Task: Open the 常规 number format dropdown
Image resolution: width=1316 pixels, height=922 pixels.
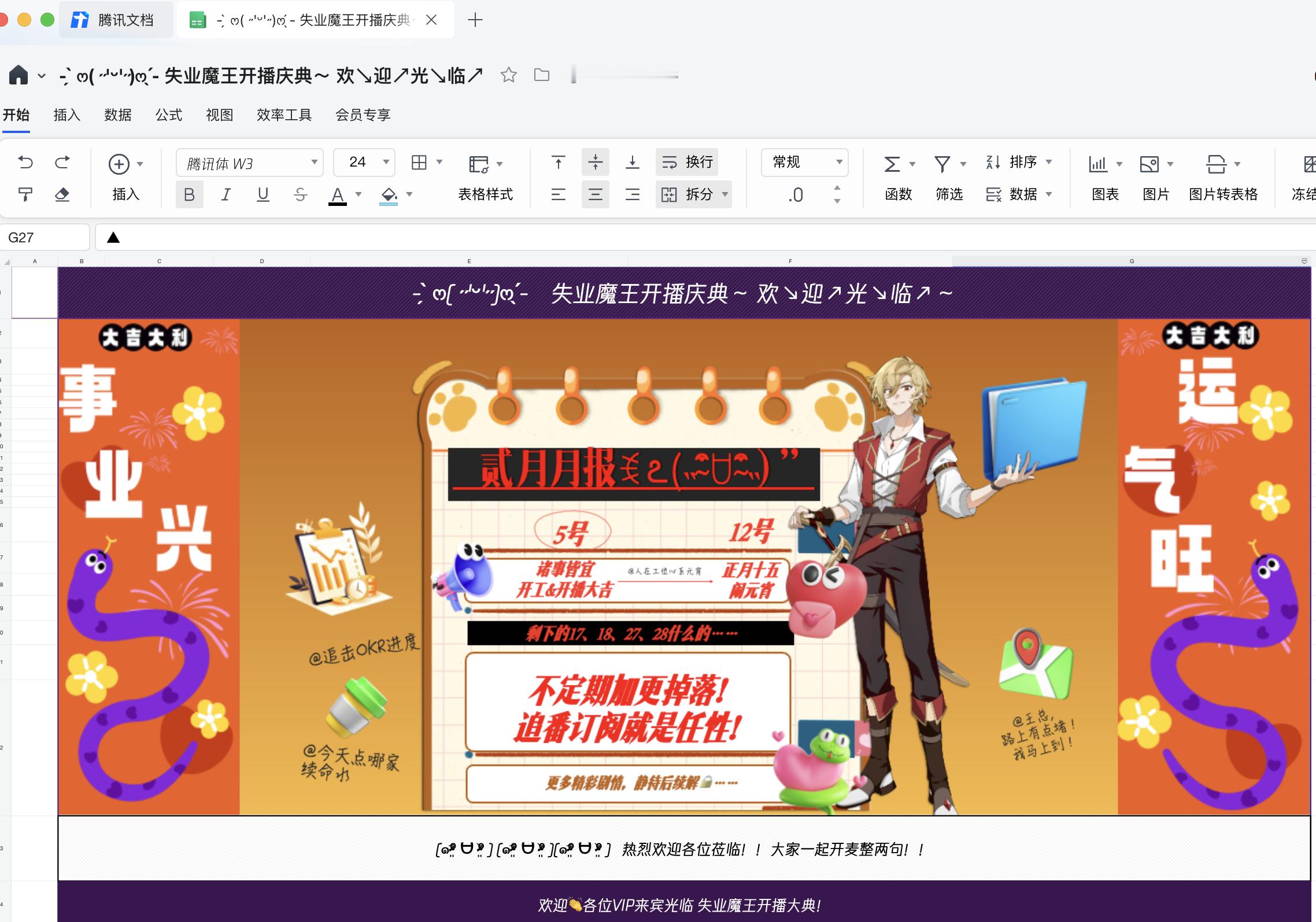Action: (x=805, y=163)
